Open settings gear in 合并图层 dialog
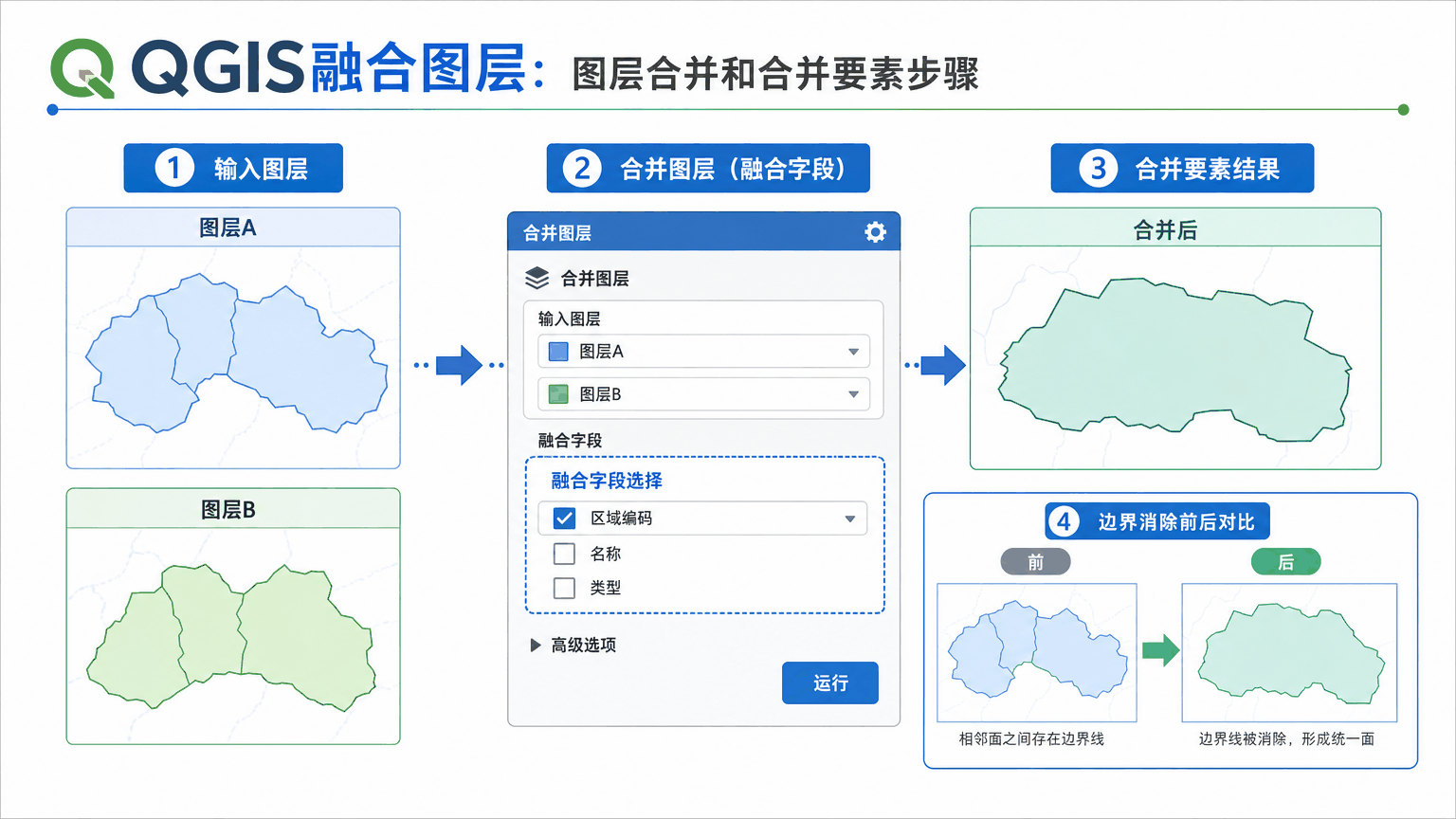 click(x=875, y=232)
